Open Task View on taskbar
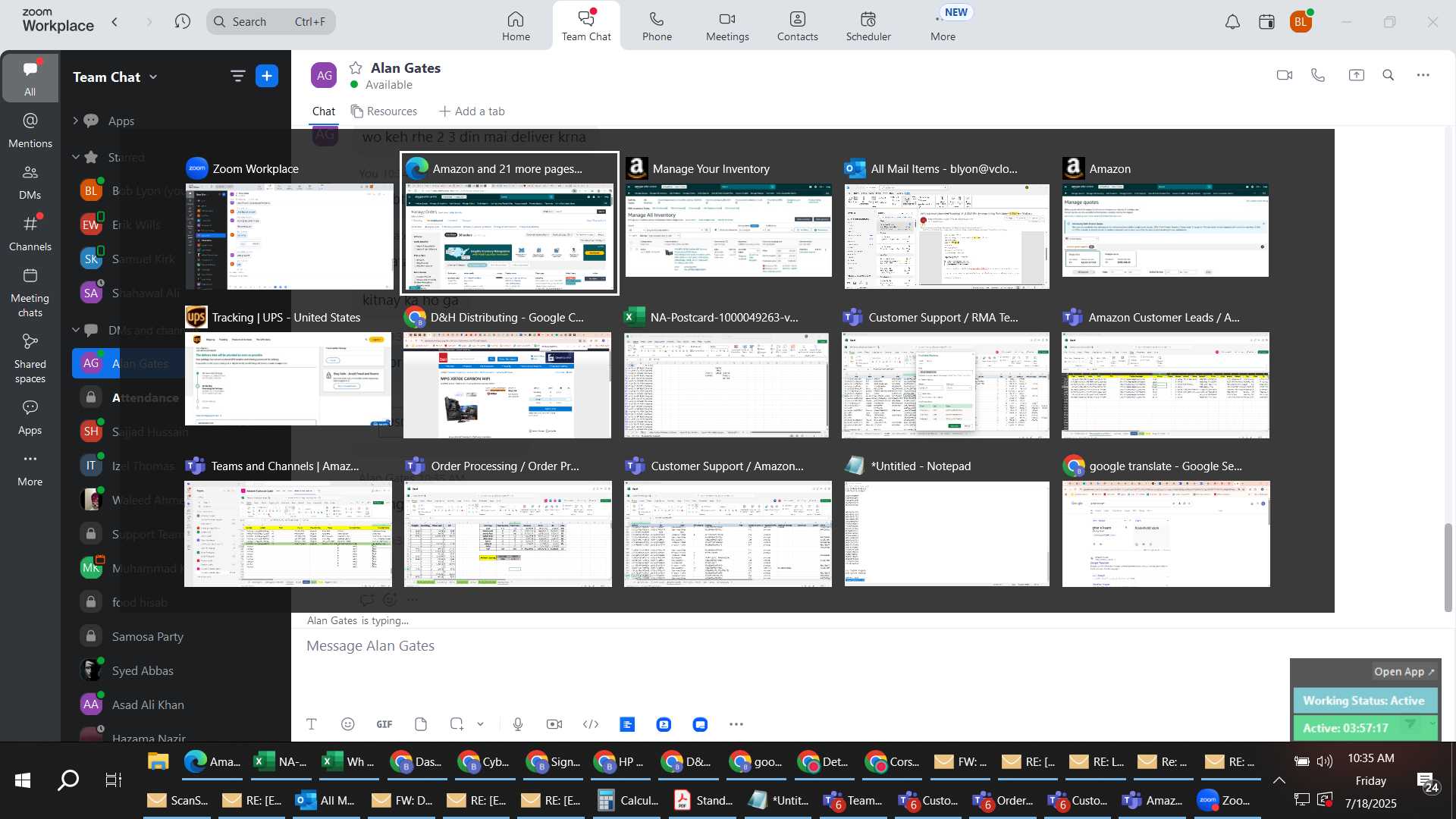Viewport: 1456px width, 819px height. [113, 780]
